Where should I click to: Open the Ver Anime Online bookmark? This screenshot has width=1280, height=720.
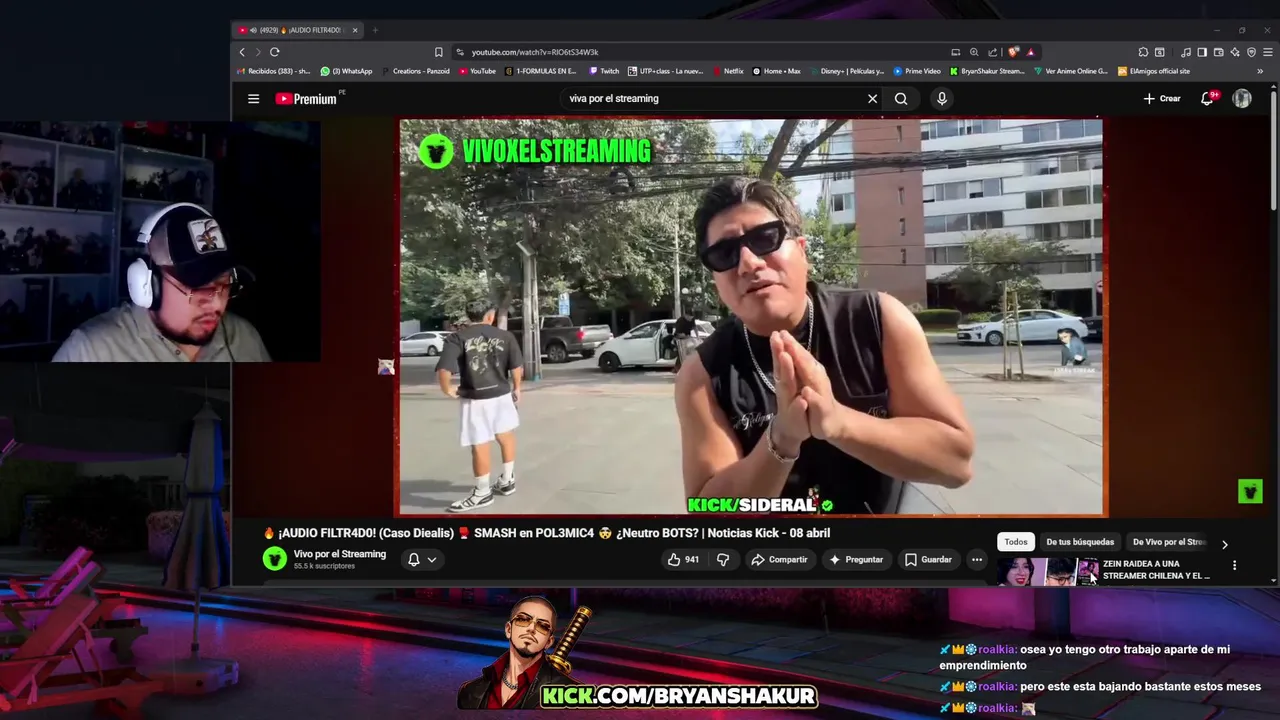click(x=1071, y=71)
